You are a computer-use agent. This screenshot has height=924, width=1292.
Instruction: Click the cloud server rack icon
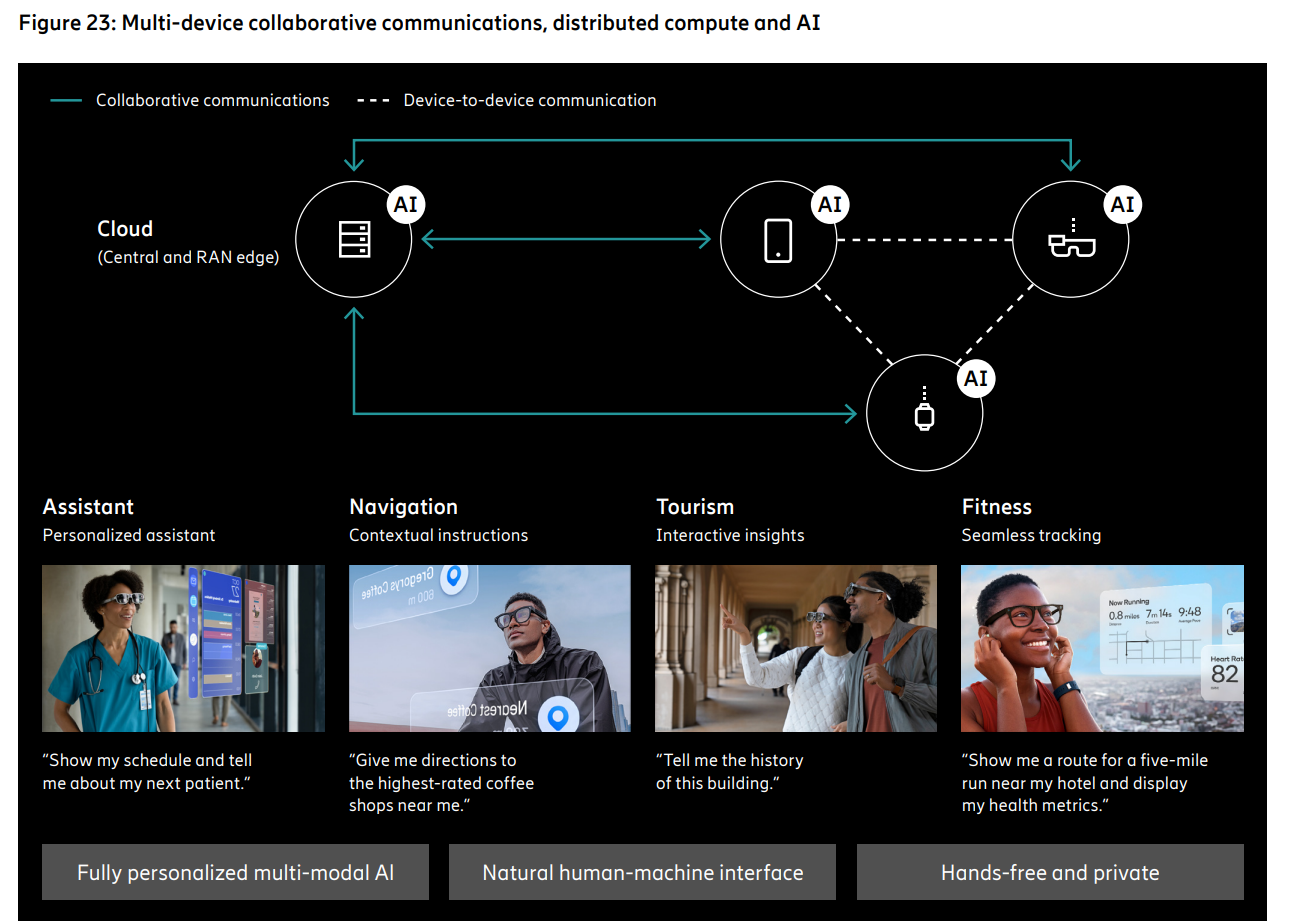(x=355, y=240)
